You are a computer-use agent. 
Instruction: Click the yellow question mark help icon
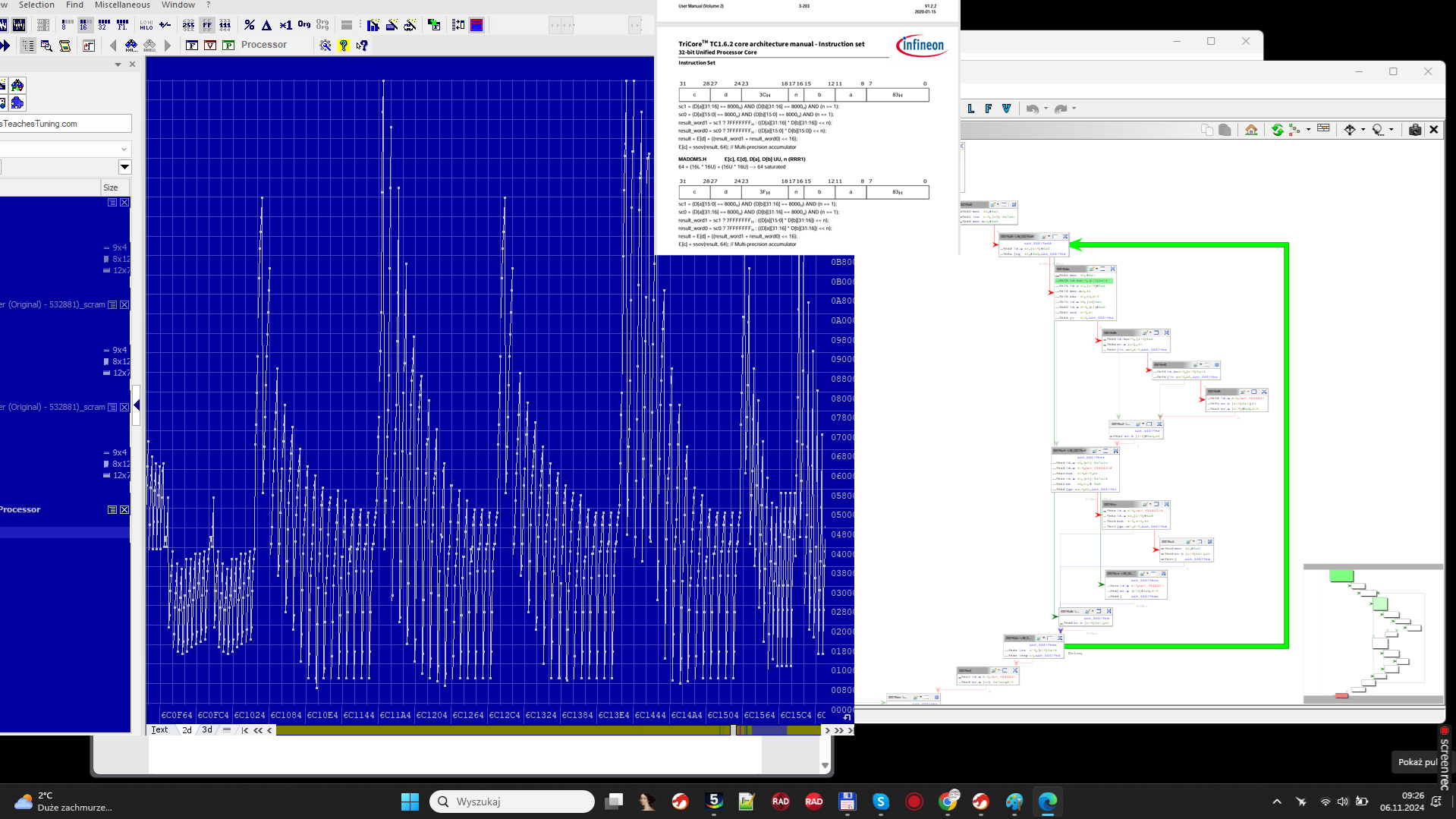pos(344,46)
